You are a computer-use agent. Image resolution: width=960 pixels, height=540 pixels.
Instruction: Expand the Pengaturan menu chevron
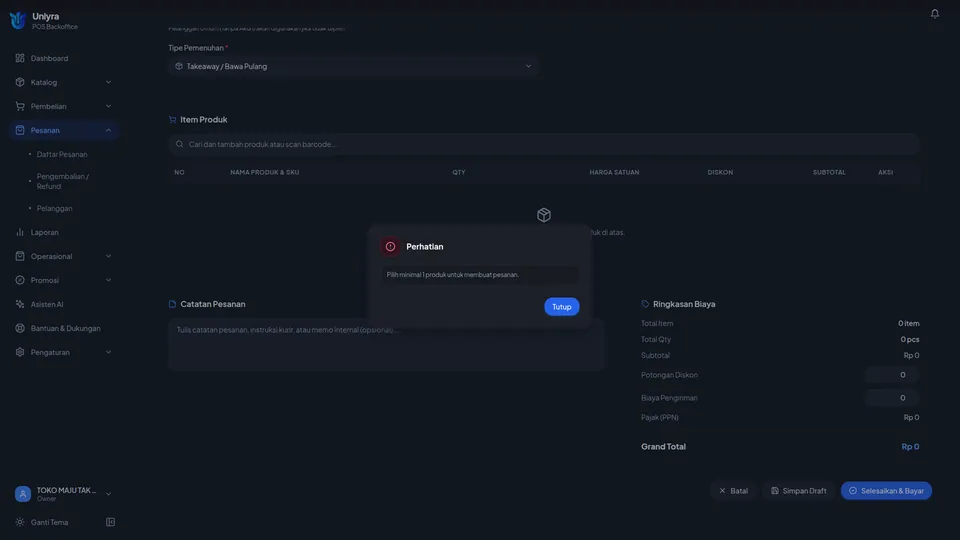108,352
